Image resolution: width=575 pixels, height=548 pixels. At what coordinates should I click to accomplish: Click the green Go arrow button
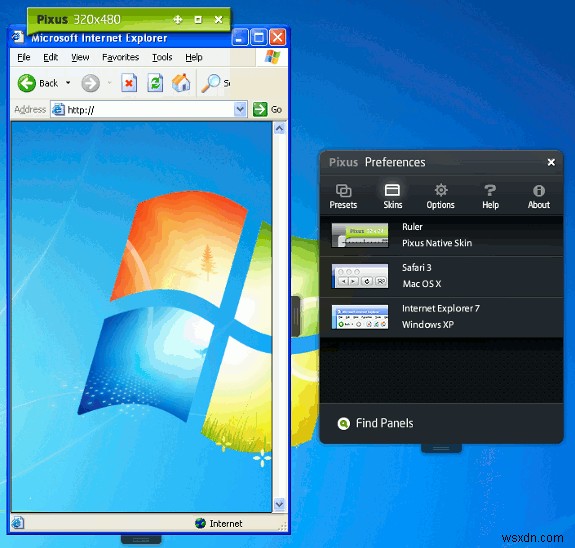[260, 109]
